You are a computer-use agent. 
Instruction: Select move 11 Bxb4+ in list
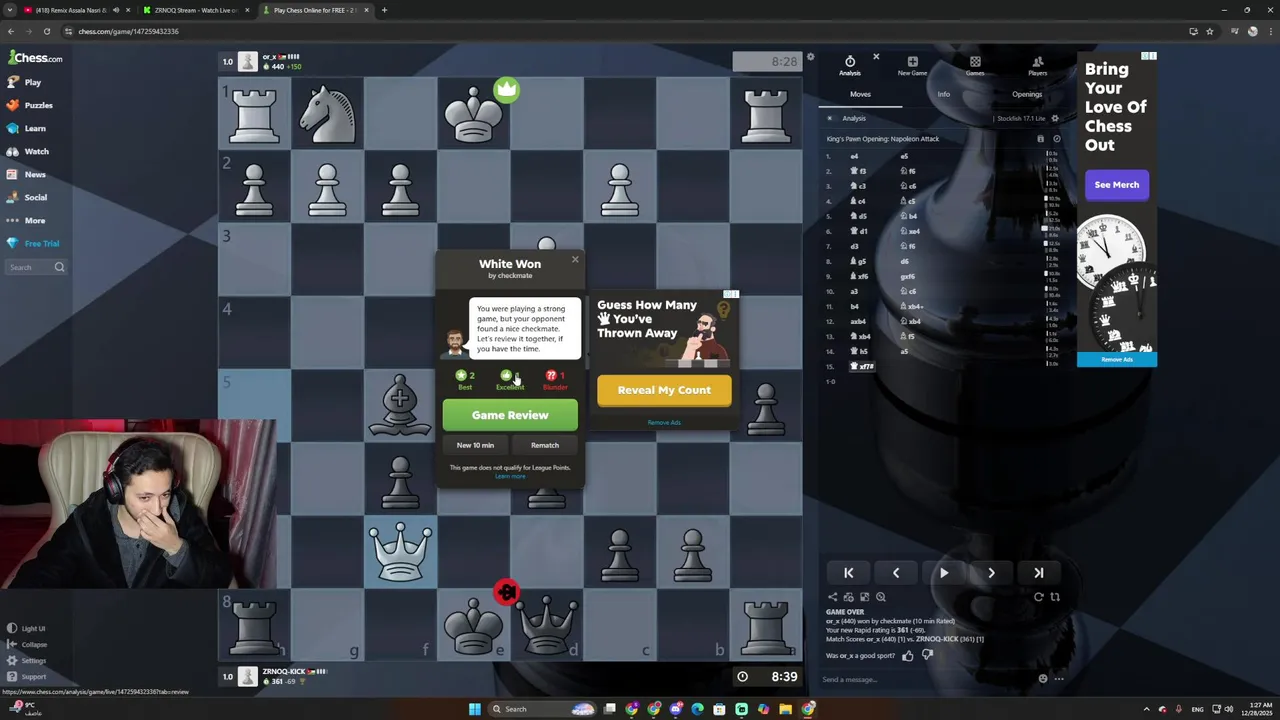pos(911,306)
